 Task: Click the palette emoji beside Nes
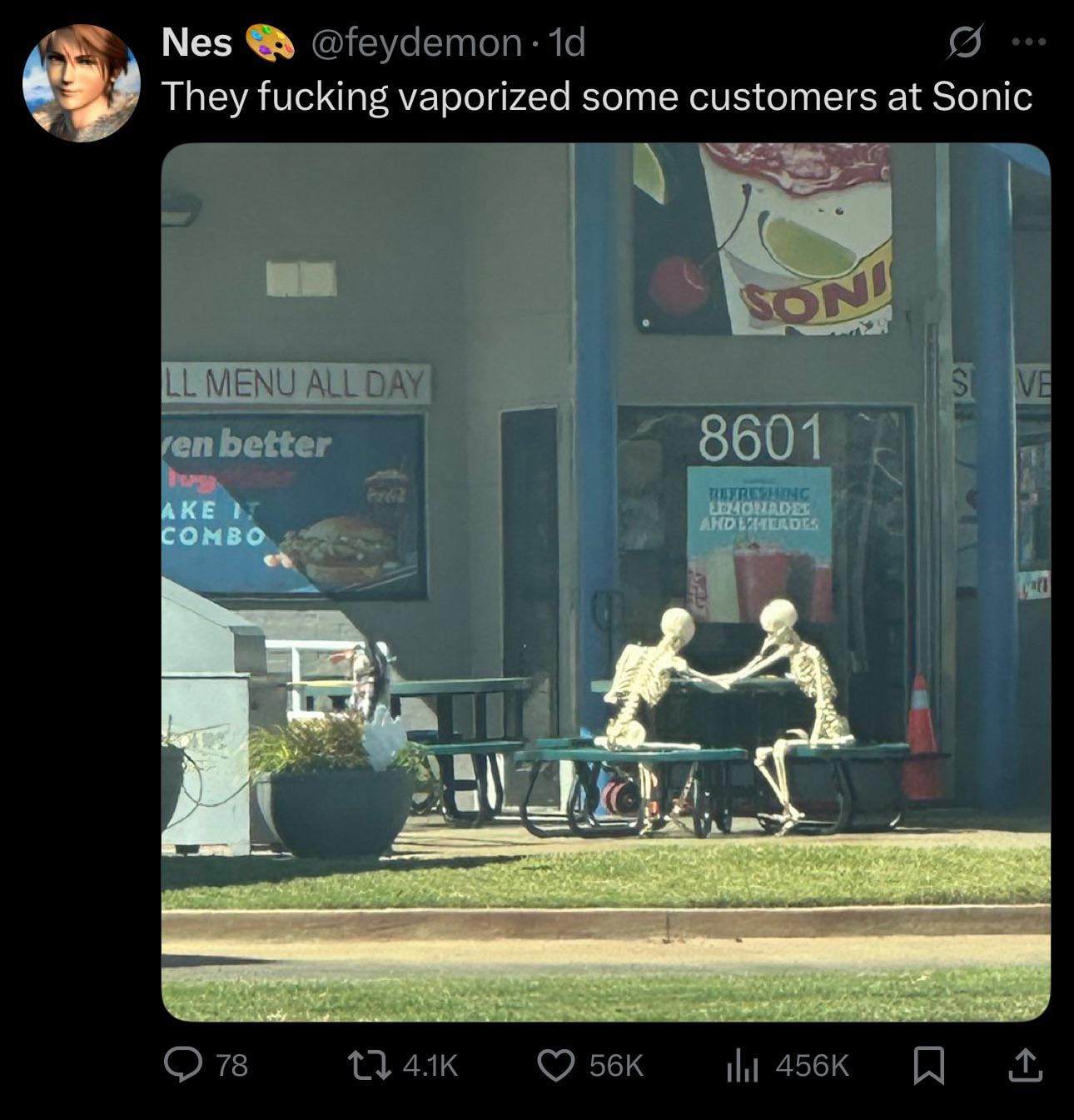point(270,42)
